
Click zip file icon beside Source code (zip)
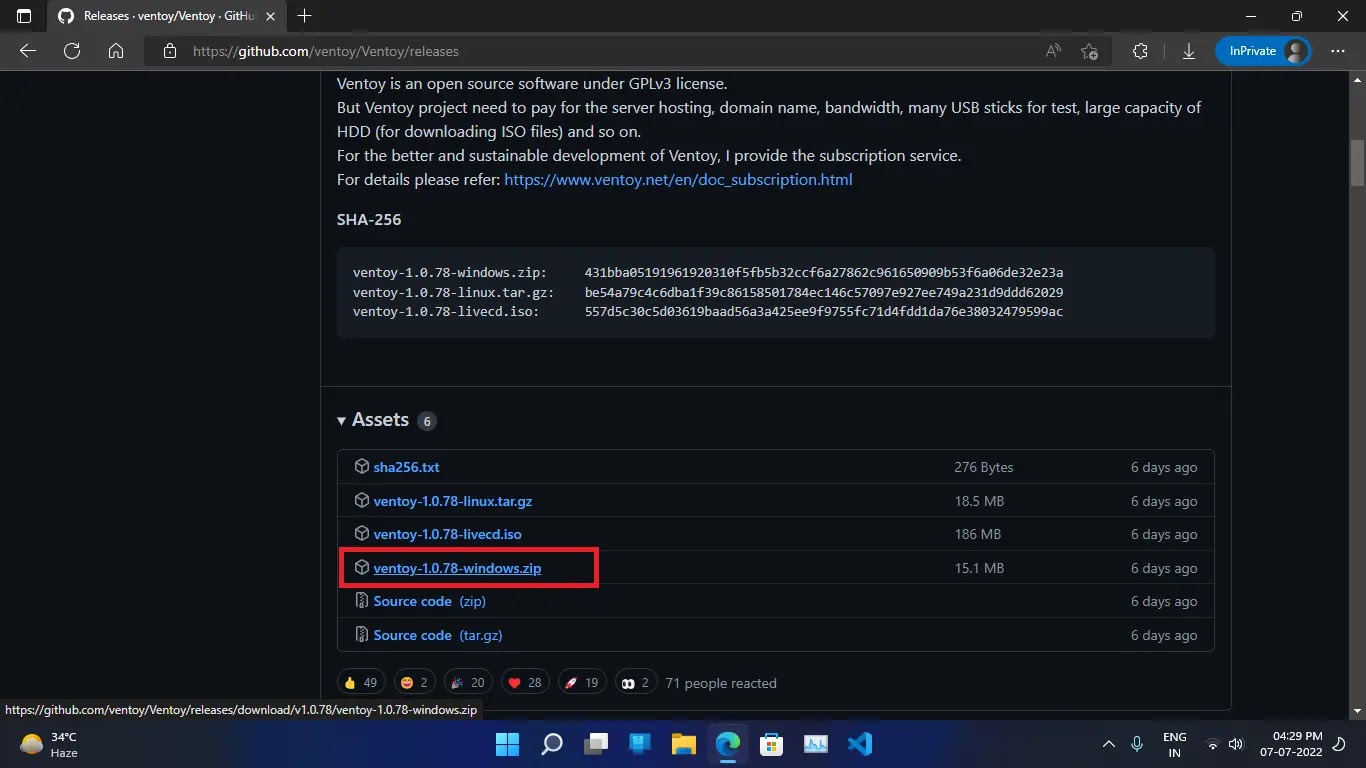[x=362, y=601]
